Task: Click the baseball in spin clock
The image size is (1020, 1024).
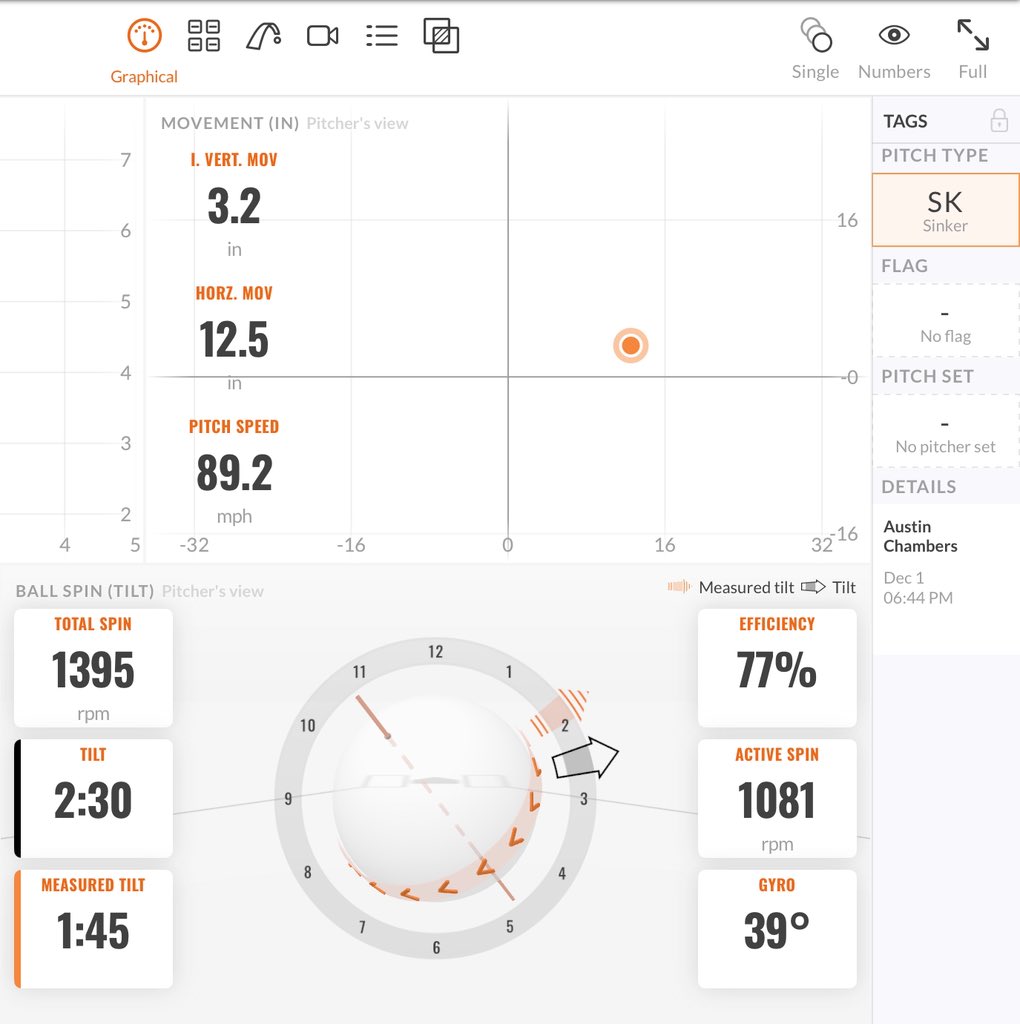Action: pos(436,797)
